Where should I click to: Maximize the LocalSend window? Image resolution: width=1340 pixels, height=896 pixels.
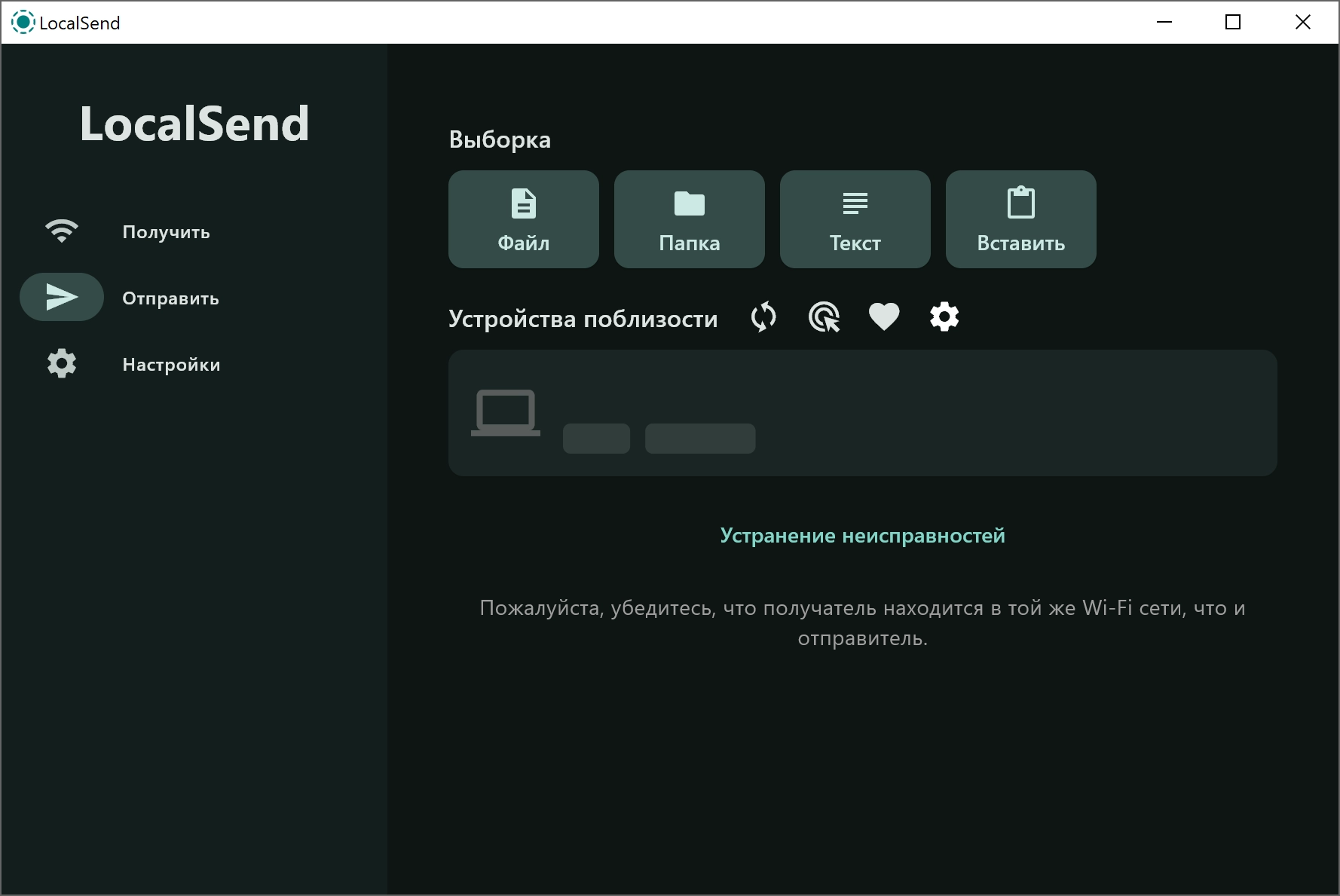click(x=1233, y=23)
